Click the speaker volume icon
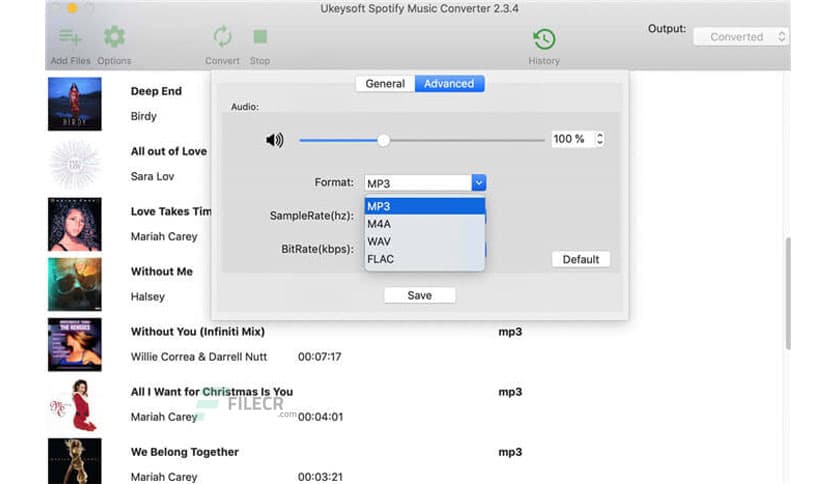836x484 pixels. (x=275, y=140)
